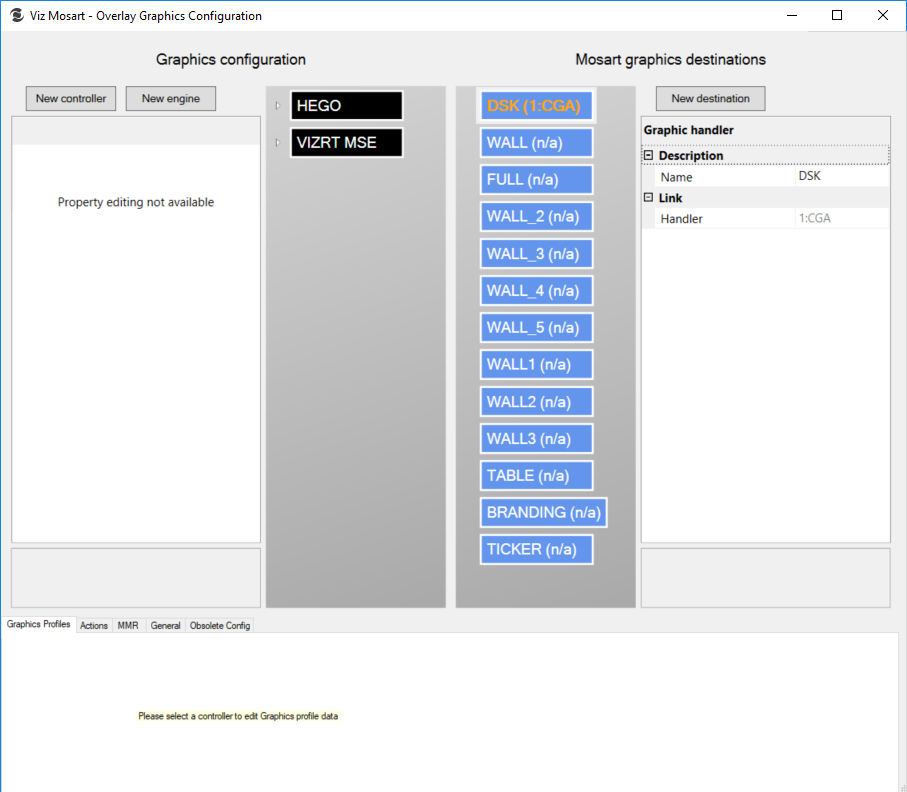Expand the VIZRT MSE controller node
This screenshot has width=907, height=792.
click(277, 142)
